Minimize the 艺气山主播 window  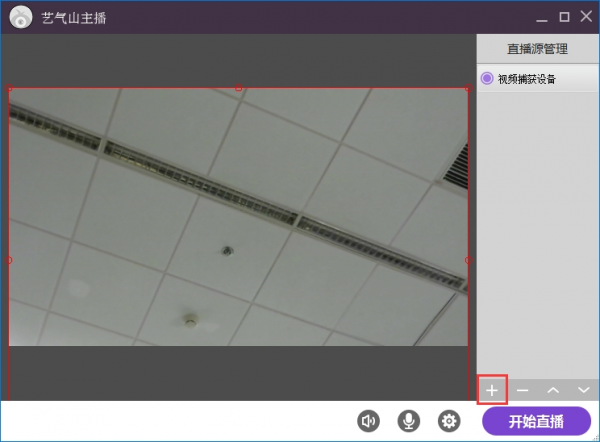542,17
